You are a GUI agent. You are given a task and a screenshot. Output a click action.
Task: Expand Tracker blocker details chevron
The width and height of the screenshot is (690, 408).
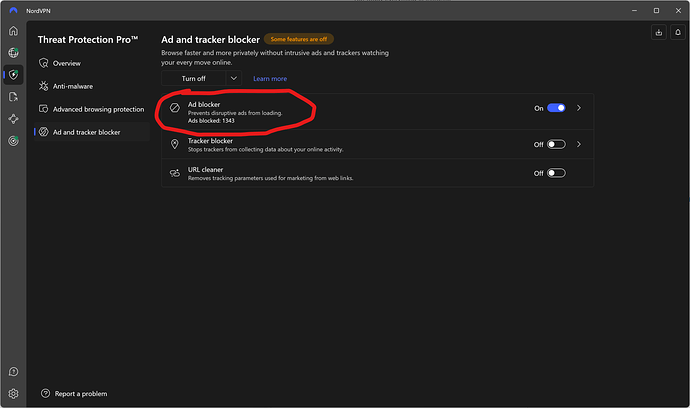point(579,144)
